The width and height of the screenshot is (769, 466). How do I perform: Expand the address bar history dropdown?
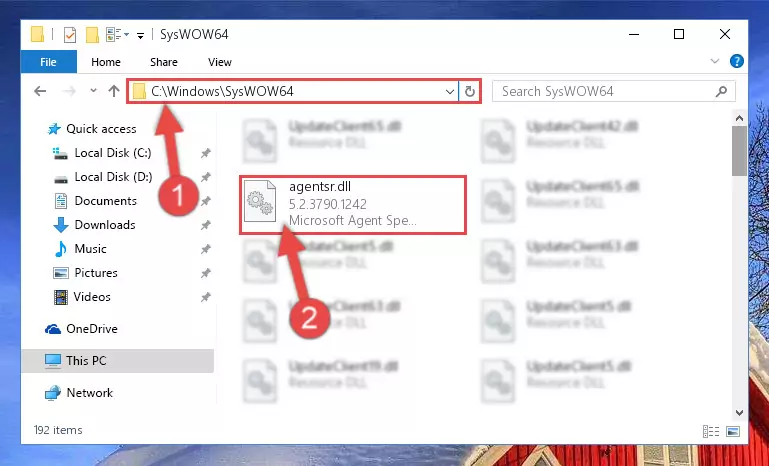pos(449,92)
